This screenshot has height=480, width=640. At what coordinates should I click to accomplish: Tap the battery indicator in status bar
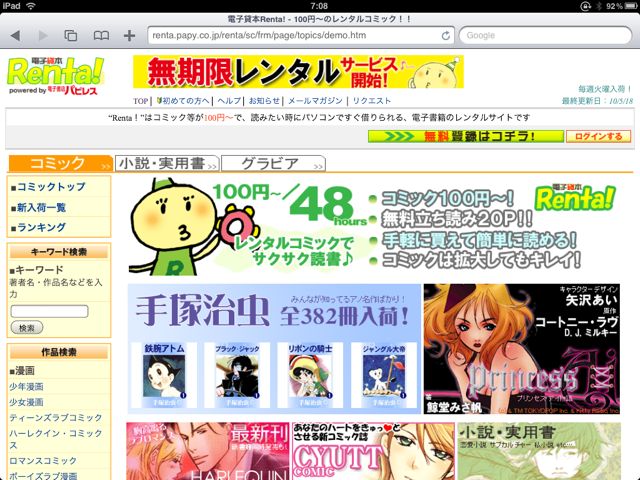[631, 6]
